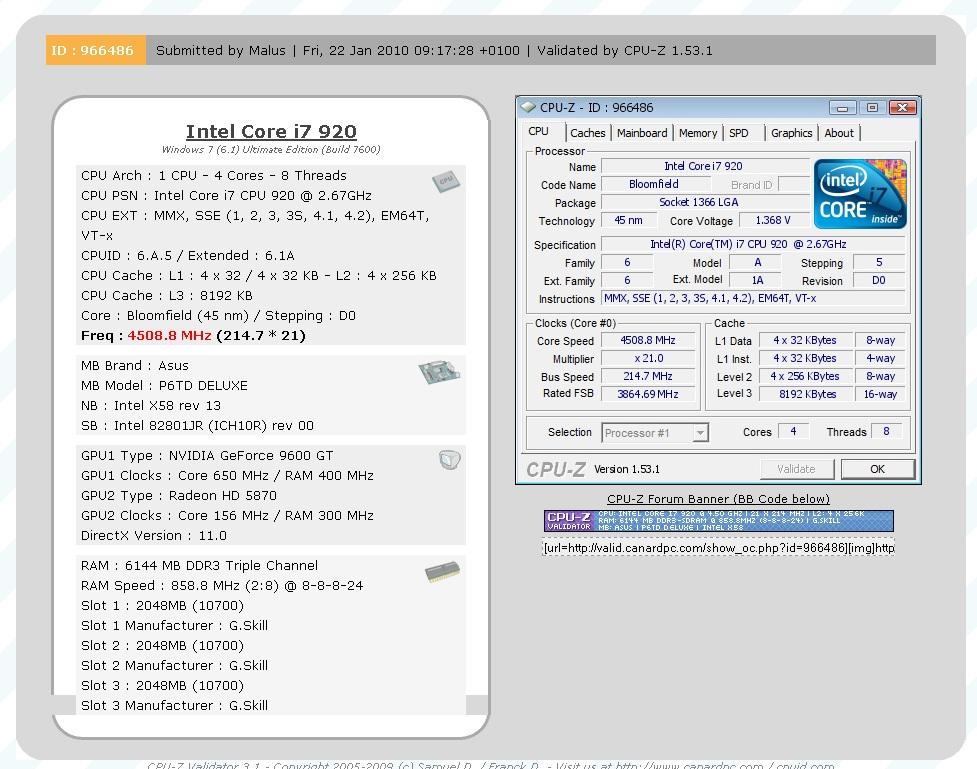Select the CPU tab
Image resolution: width=977 pixels, height=769 pixels.
pos(538,131)
